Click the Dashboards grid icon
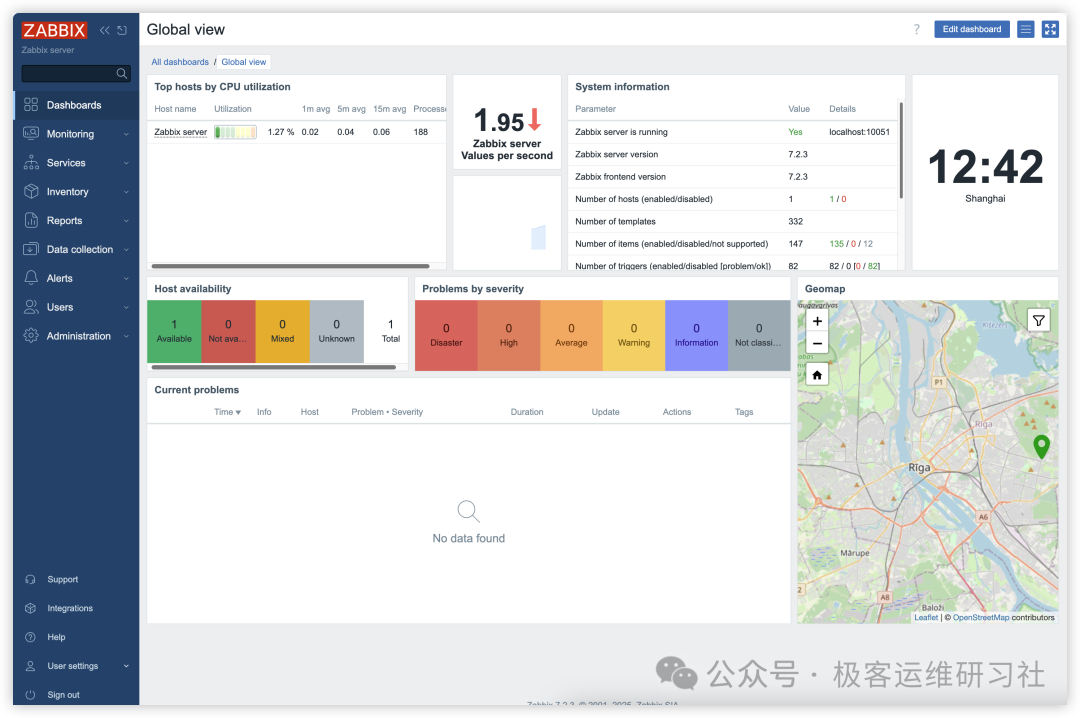Viewport: 1080px width, 718px height. pyautogui.click(x=31, y=105)
